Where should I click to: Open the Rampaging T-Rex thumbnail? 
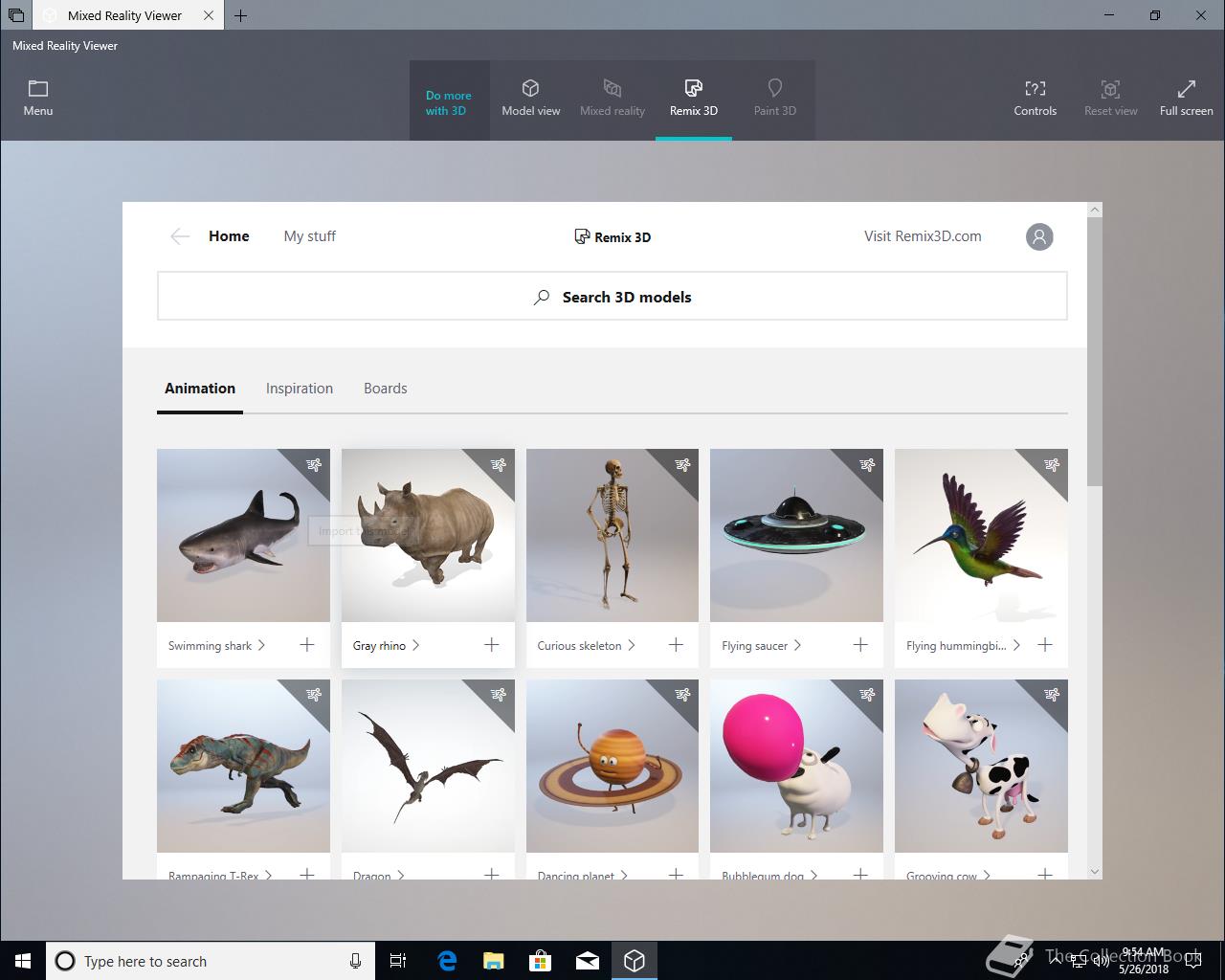tap(243, 766)
